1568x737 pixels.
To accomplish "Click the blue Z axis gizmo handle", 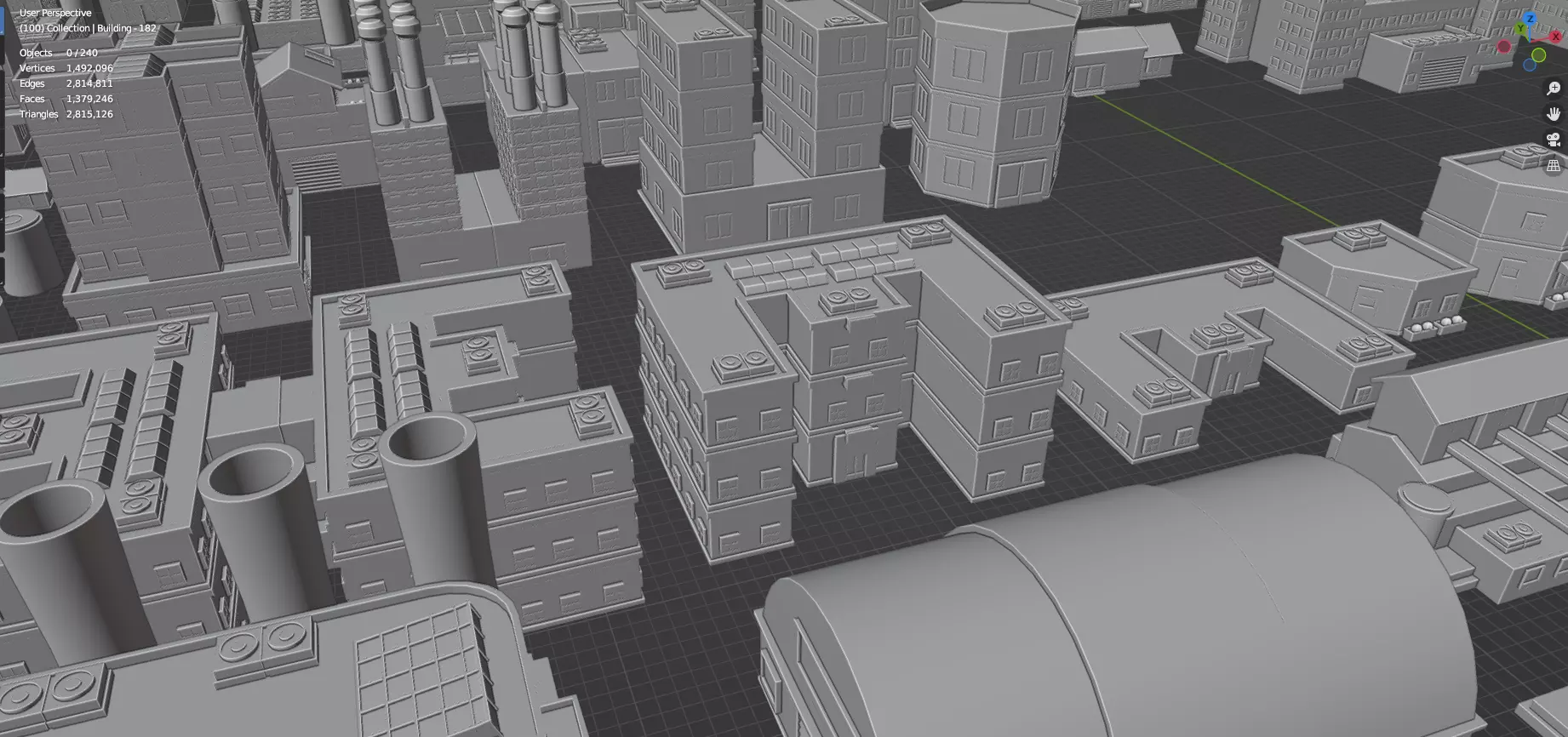I will pos(1530,19).
